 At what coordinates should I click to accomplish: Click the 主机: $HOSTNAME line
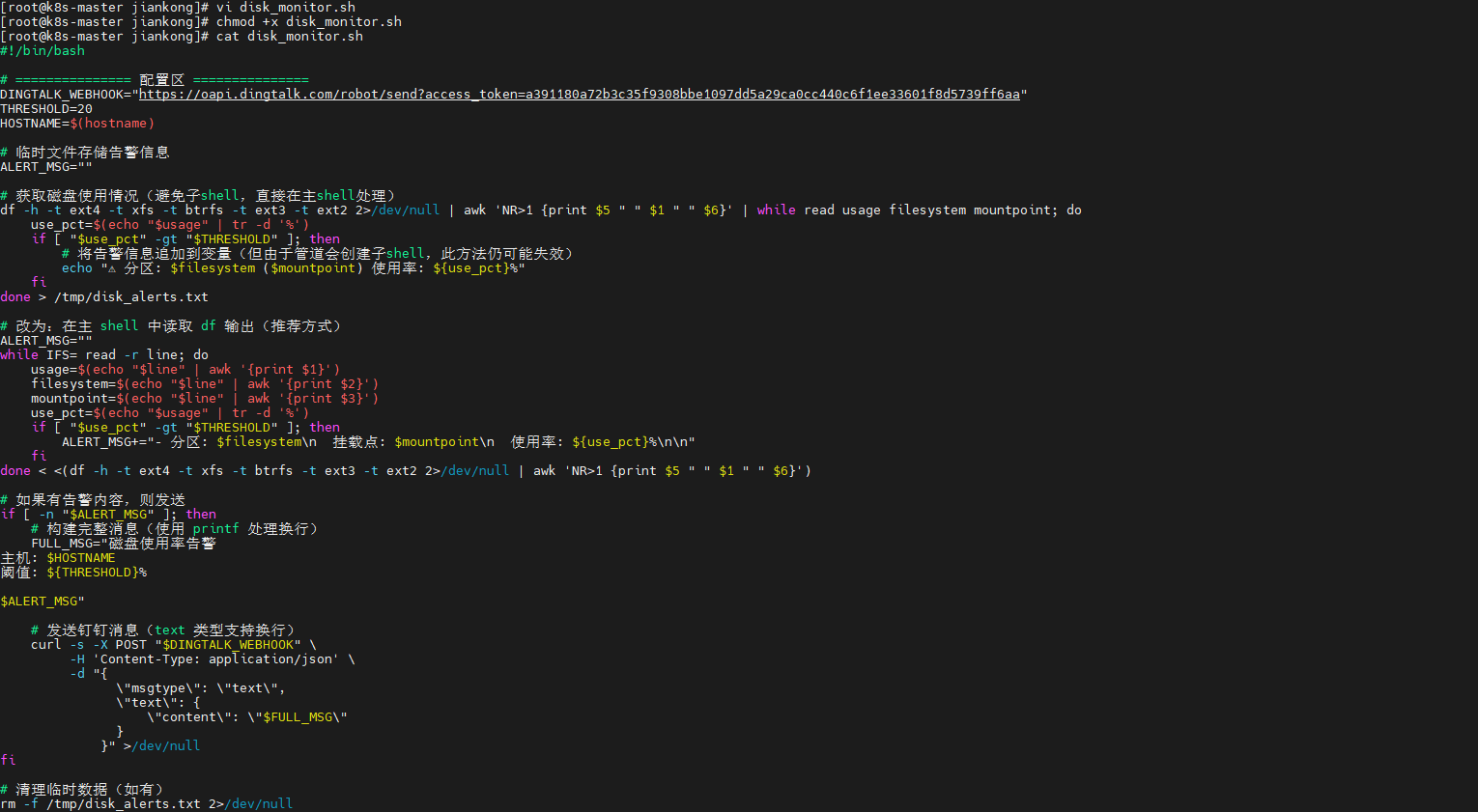pyautogui.click(x=58, y=558)
